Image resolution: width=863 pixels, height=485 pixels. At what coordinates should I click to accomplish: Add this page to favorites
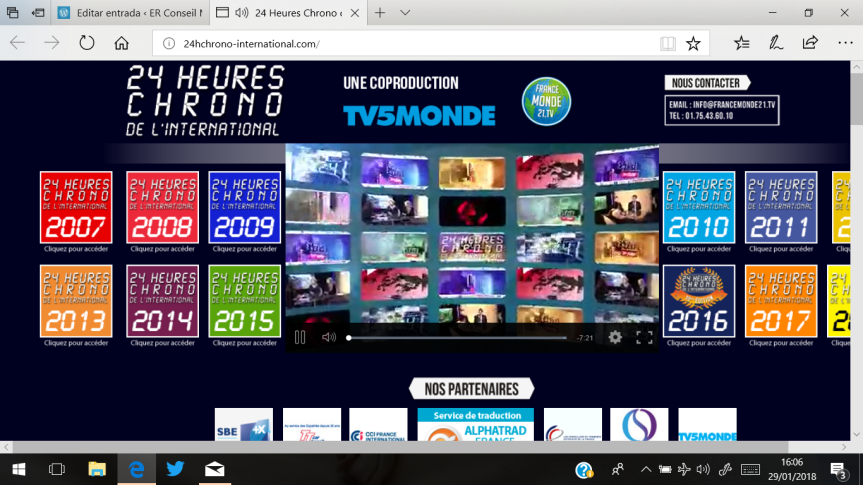tap(693, 43)
